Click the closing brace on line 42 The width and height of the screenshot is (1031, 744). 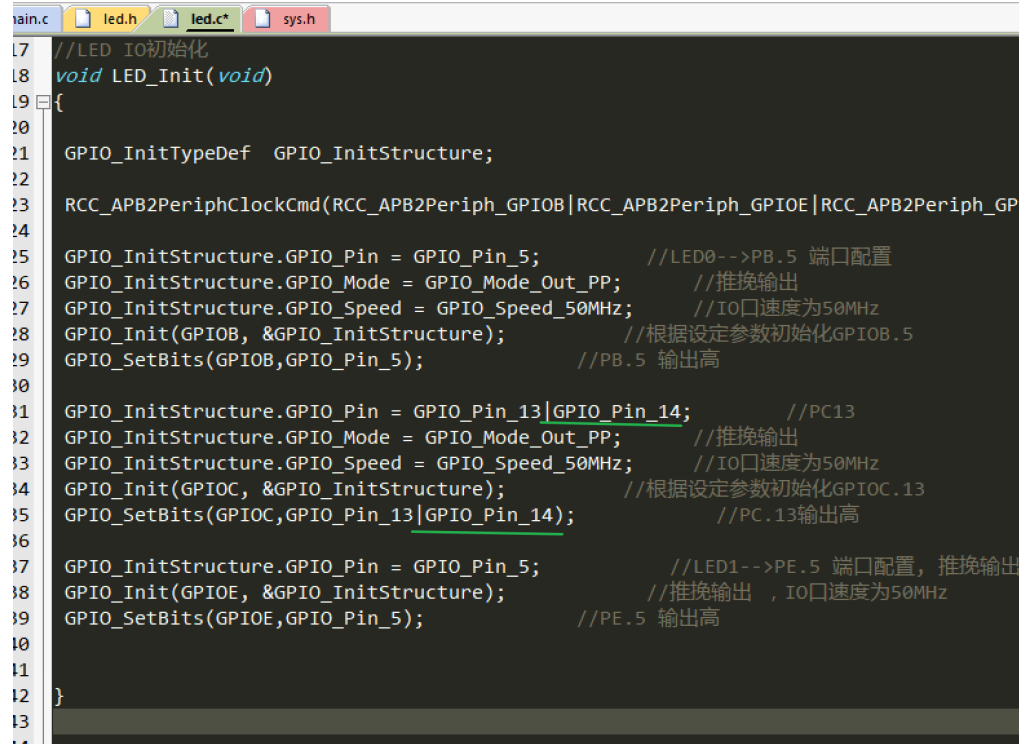(x=59, y=696)
